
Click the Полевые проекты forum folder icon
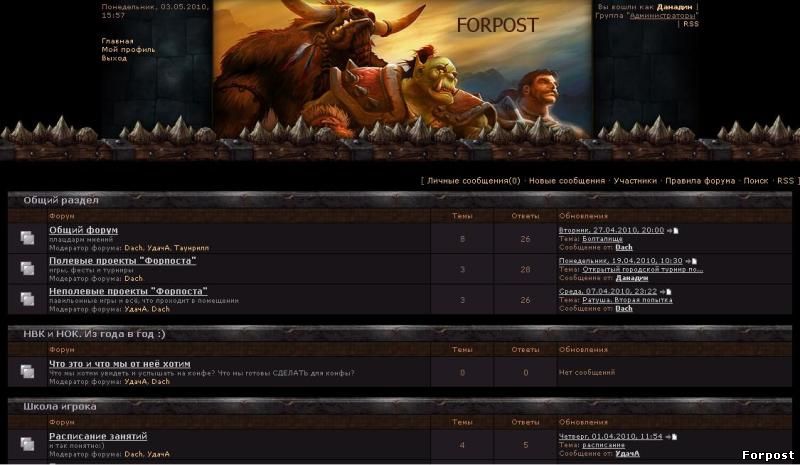28,268
